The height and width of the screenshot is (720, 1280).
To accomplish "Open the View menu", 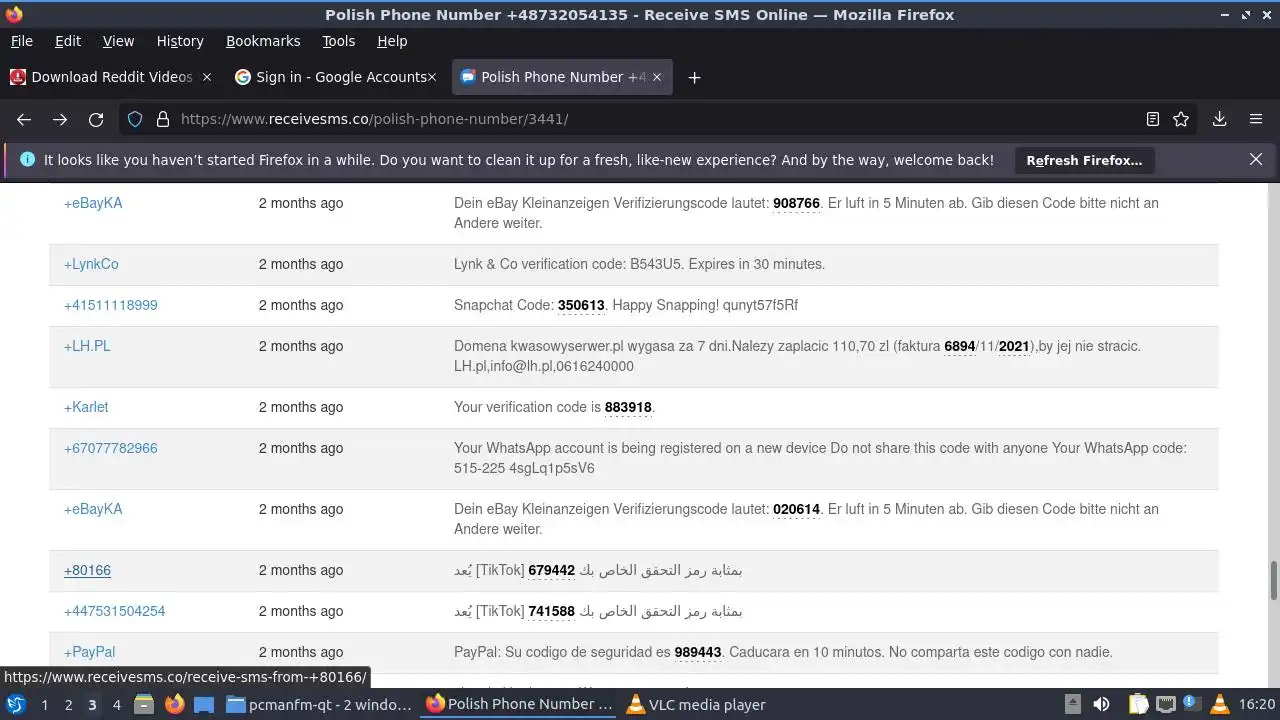I will point(118,41).
